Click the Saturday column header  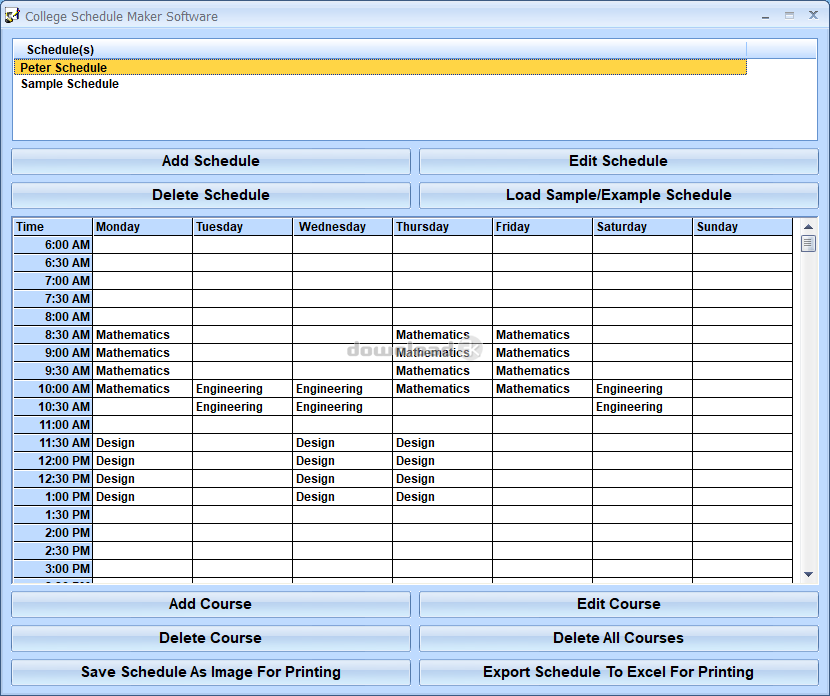coord(643,227)
